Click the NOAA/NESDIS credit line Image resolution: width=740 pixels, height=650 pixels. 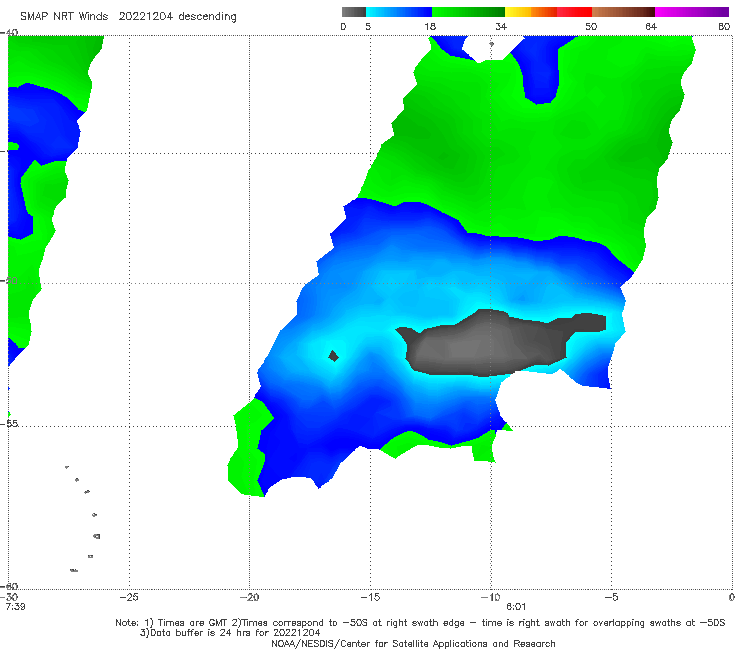coord(413,644)
